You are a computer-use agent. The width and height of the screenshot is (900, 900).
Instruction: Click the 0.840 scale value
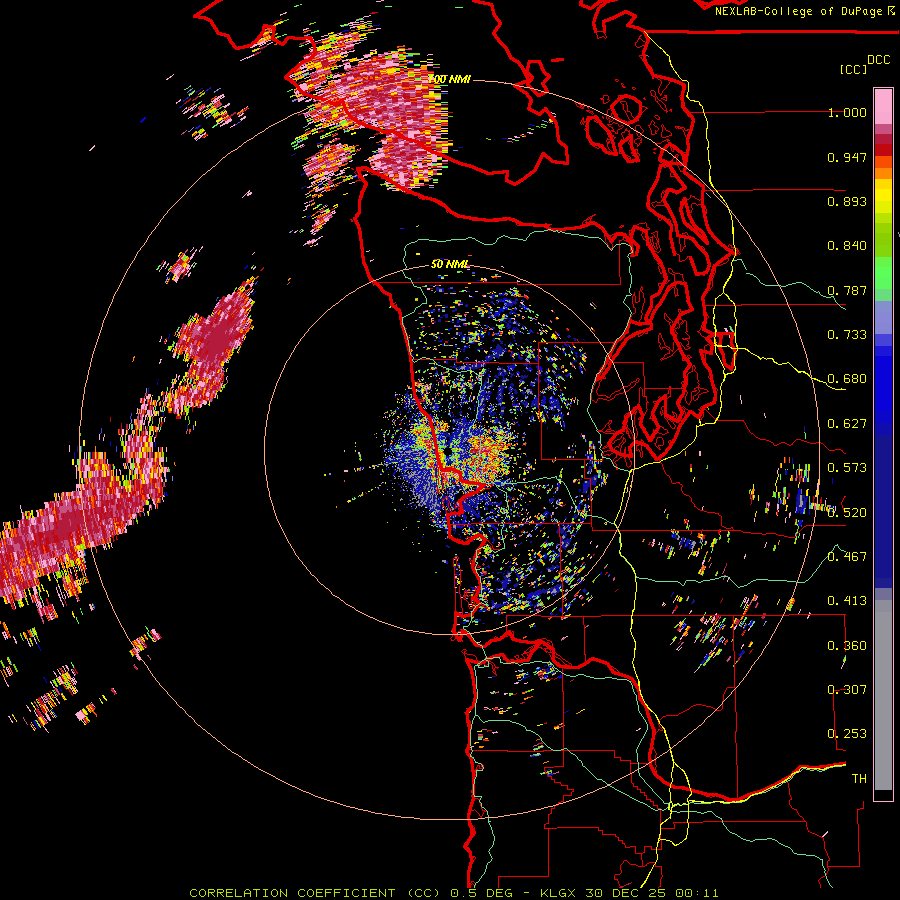[847, 246]
